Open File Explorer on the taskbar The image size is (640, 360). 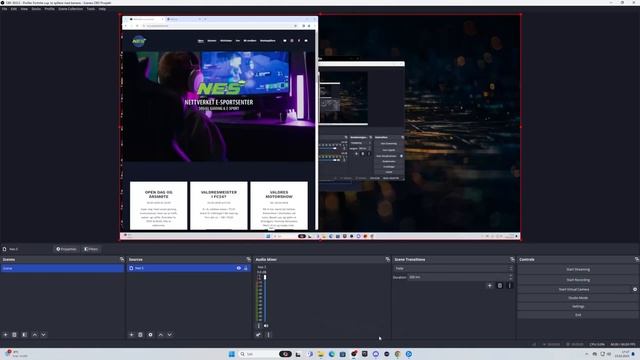[x=321, y=354]
